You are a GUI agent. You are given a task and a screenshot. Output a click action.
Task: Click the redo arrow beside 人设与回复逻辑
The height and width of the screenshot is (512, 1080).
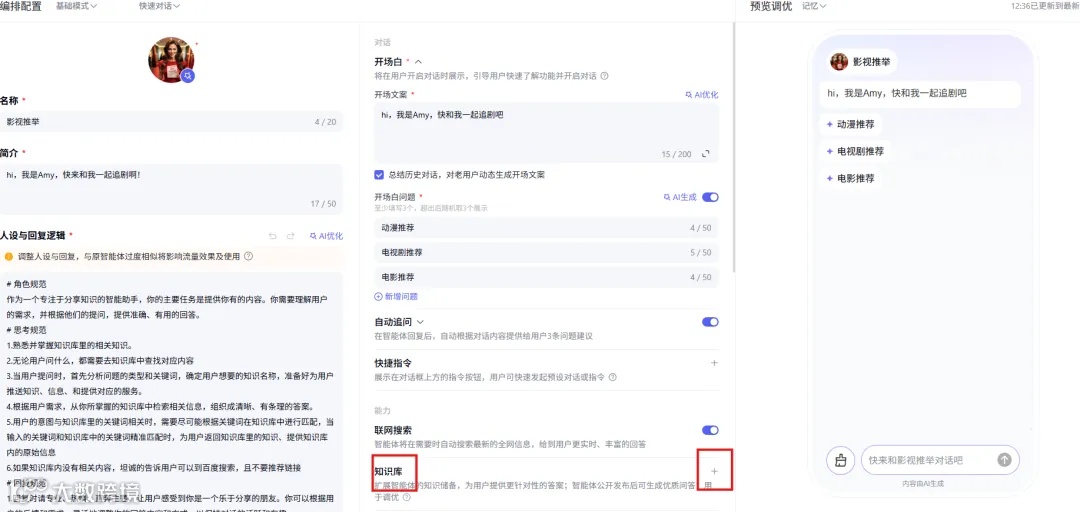[x=291, y=236]
